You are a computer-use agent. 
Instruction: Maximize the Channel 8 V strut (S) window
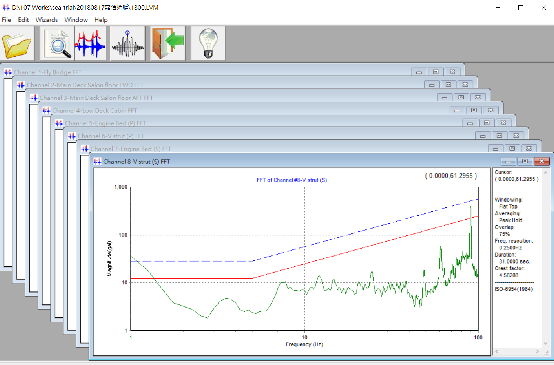click(525, 161)
